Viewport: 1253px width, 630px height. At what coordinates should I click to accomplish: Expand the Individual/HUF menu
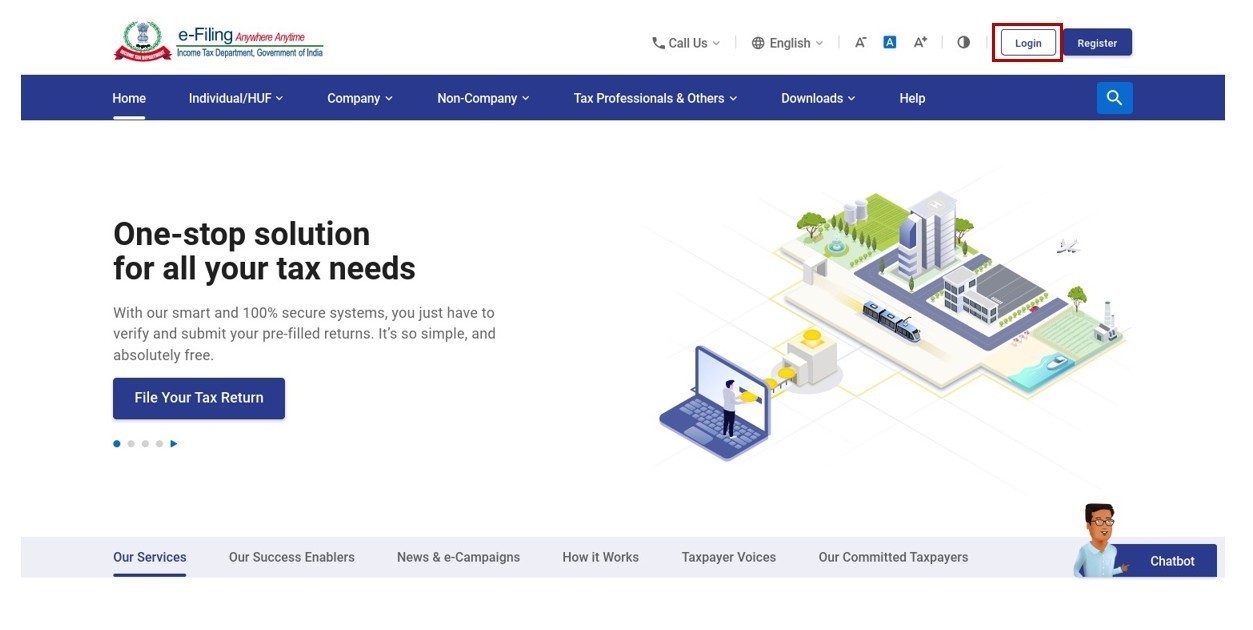click(235, 98)
